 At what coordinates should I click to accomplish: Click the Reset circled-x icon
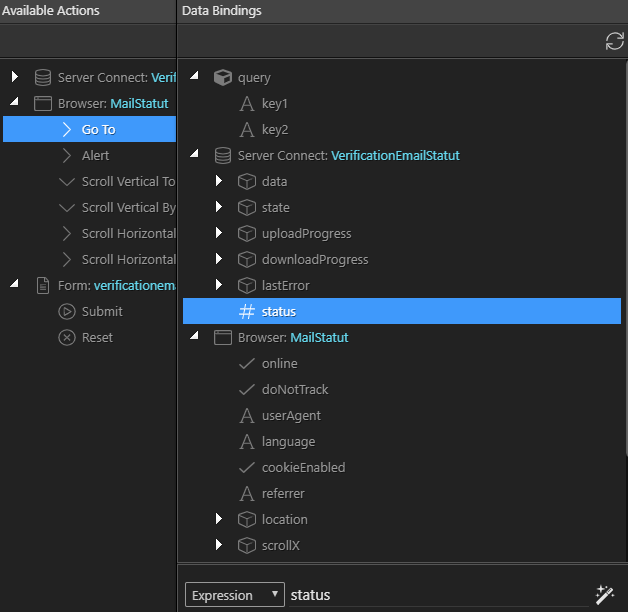point(66,337)
